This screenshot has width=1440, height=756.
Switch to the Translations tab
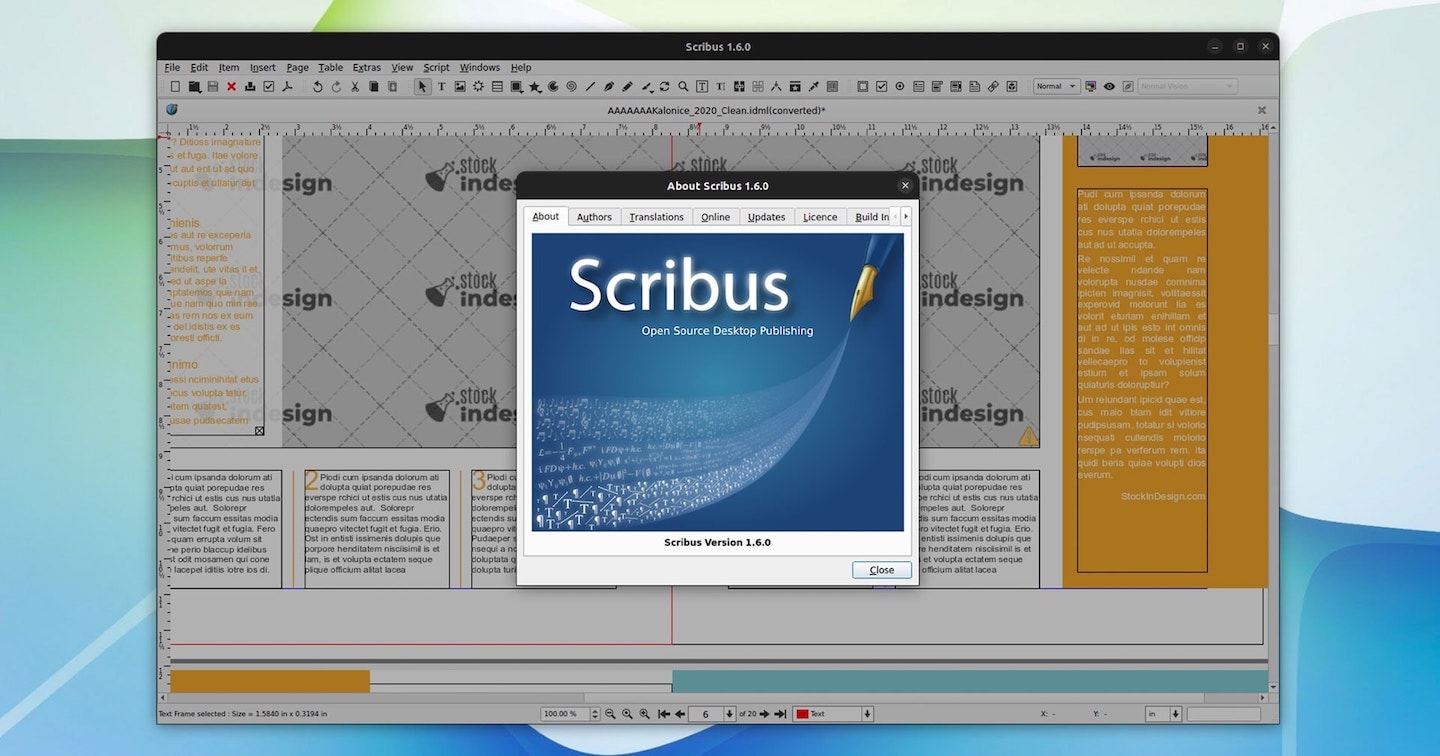(656, 217)
